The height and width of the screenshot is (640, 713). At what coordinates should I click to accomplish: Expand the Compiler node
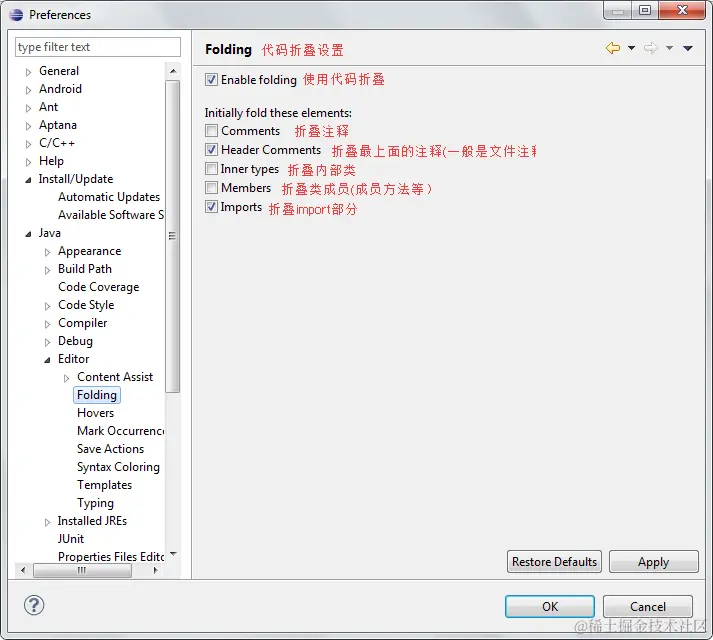point(47,324)
